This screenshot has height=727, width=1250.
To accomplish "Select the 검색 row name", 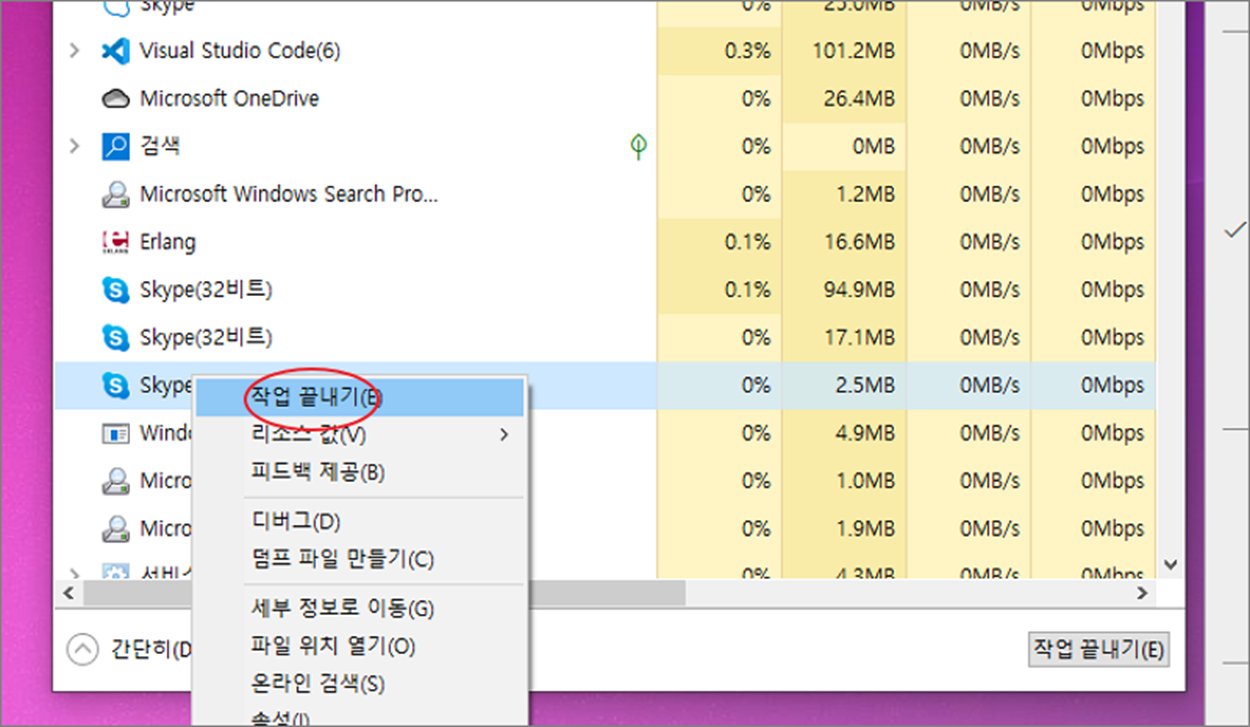I will (x=160, y=146).
